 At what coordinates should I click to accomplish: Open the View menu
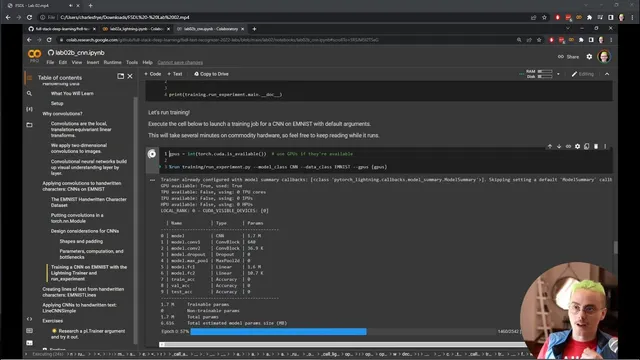pyautogui.click(x=77, y=62)
